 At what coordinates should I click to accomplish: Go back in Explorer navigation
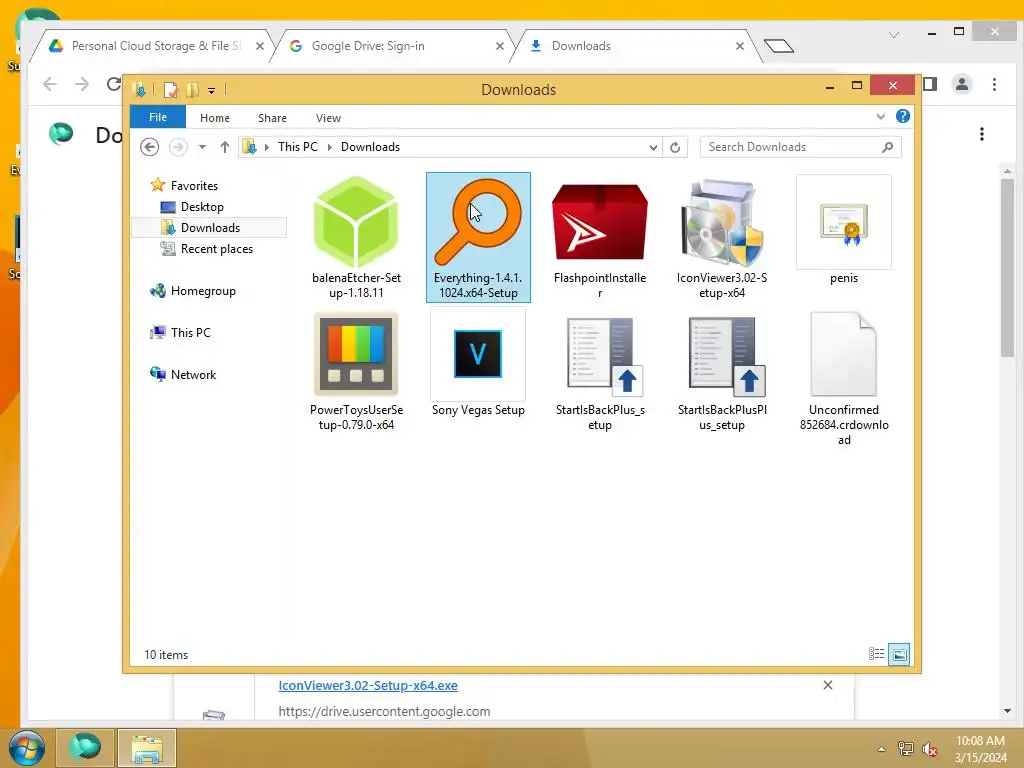coord(150,147)
